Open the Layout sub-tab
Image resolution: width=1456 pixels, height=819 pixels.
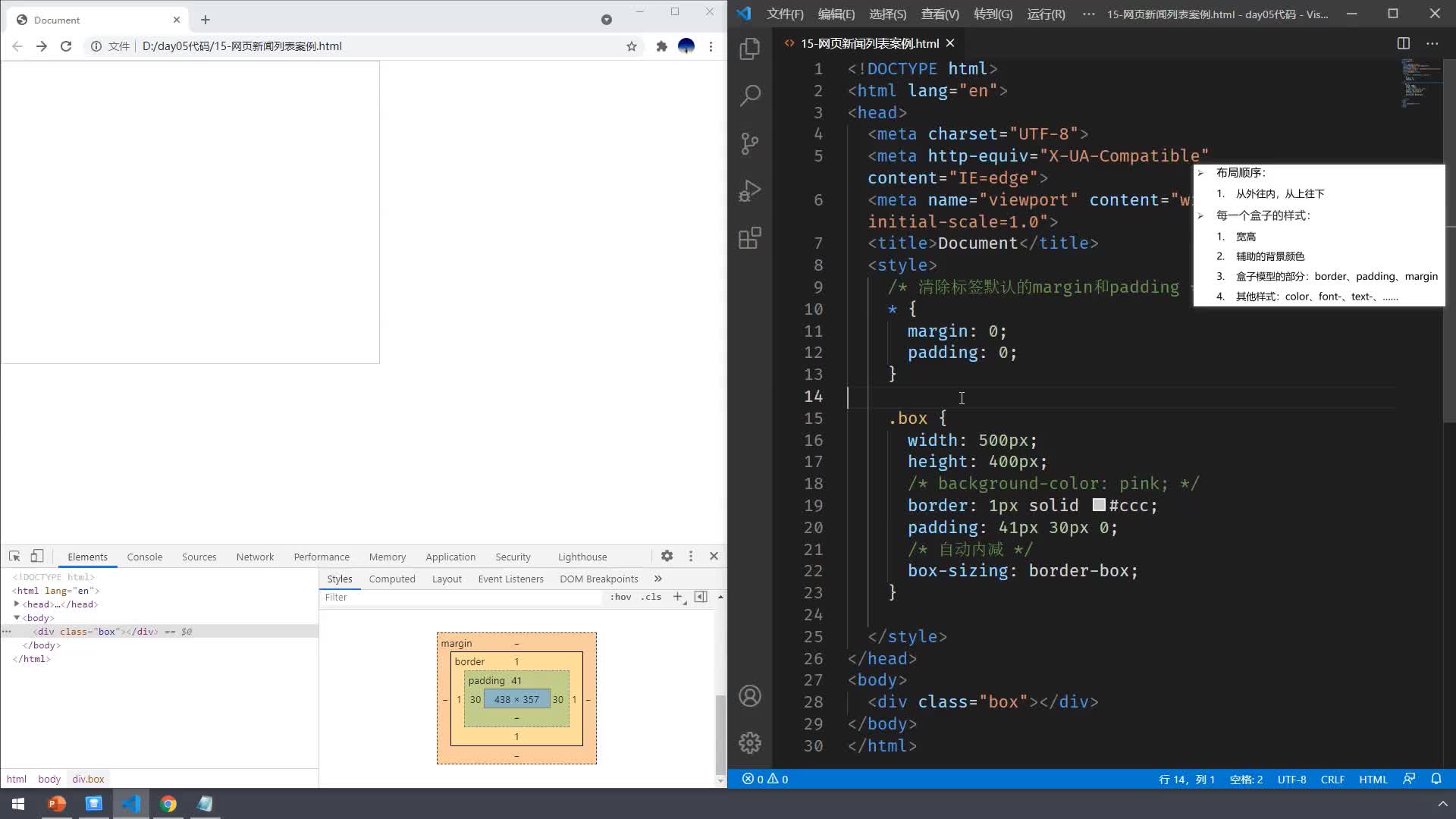pos(447,579)
